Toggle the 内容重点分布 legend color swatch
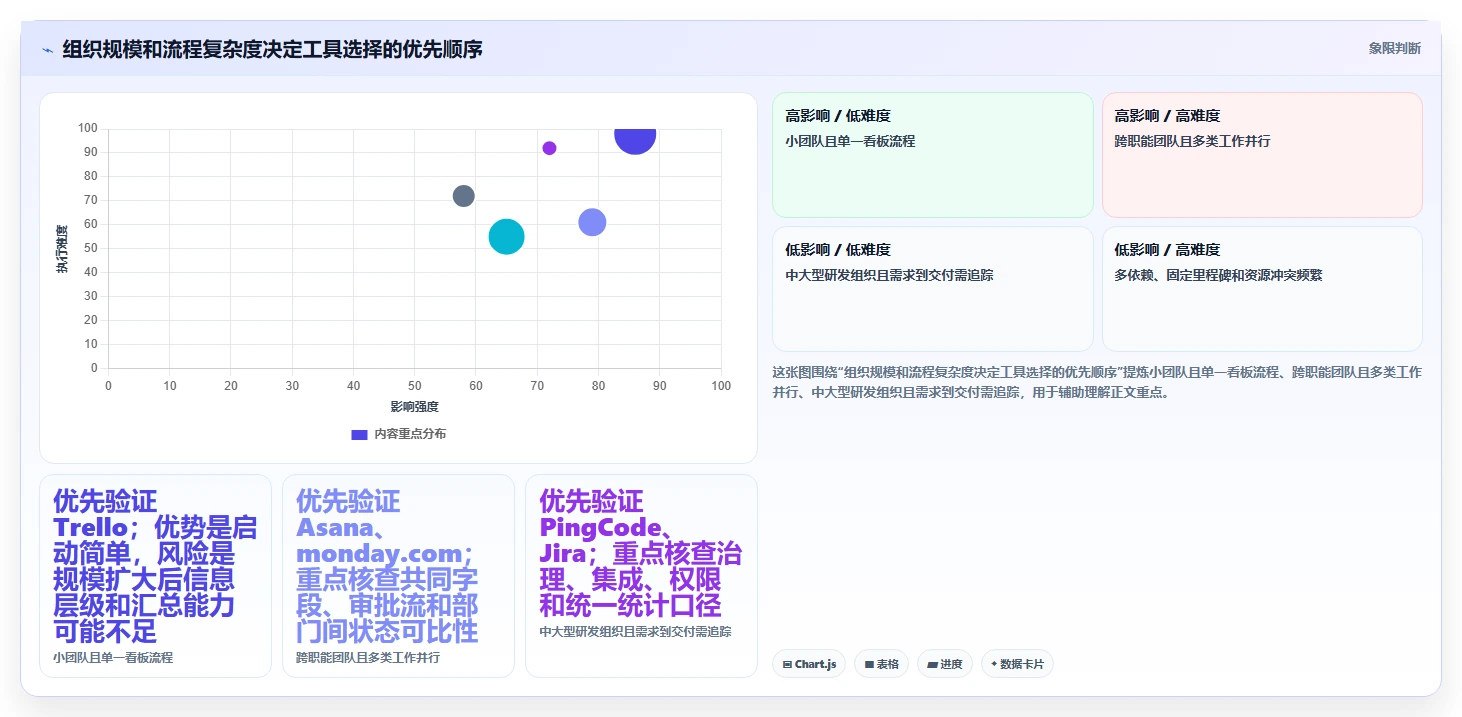 click(x=360, y=434)
